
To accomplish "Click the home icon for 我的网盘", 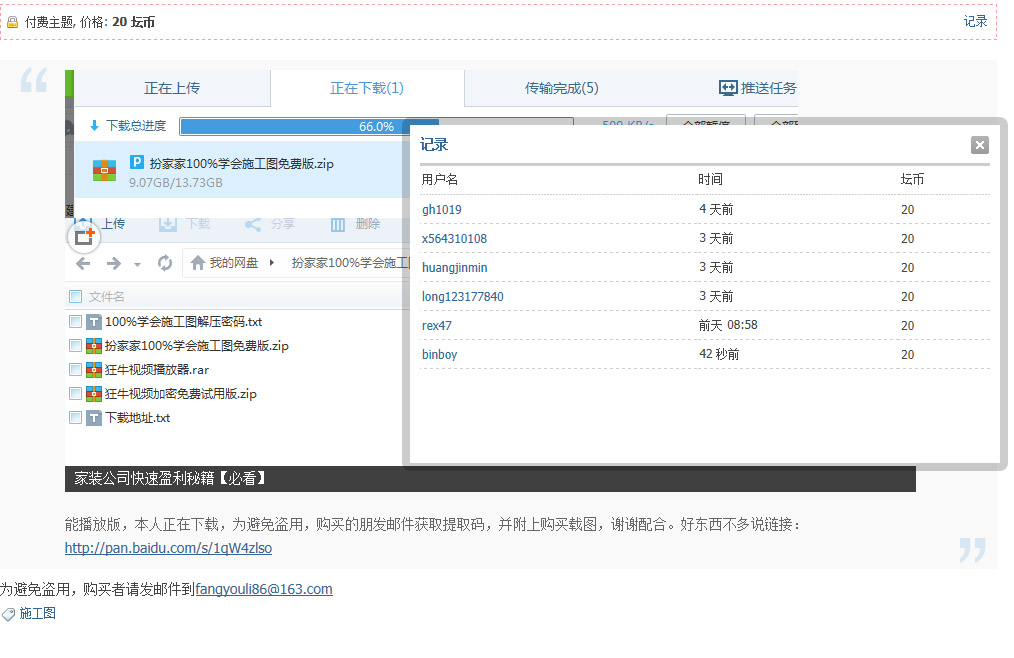I will 198,263.
